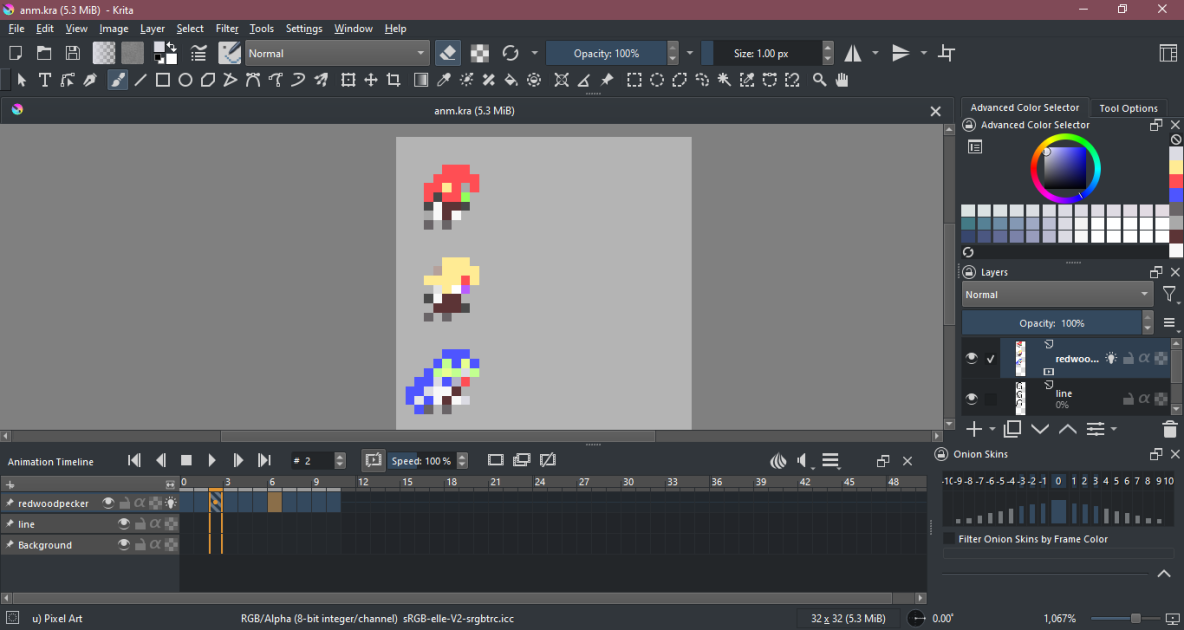Toggle onion skin bulb on timeline redwoodpecker
Image resolution: width=1184 pixels, height=630 pixels.
[171, 503]
